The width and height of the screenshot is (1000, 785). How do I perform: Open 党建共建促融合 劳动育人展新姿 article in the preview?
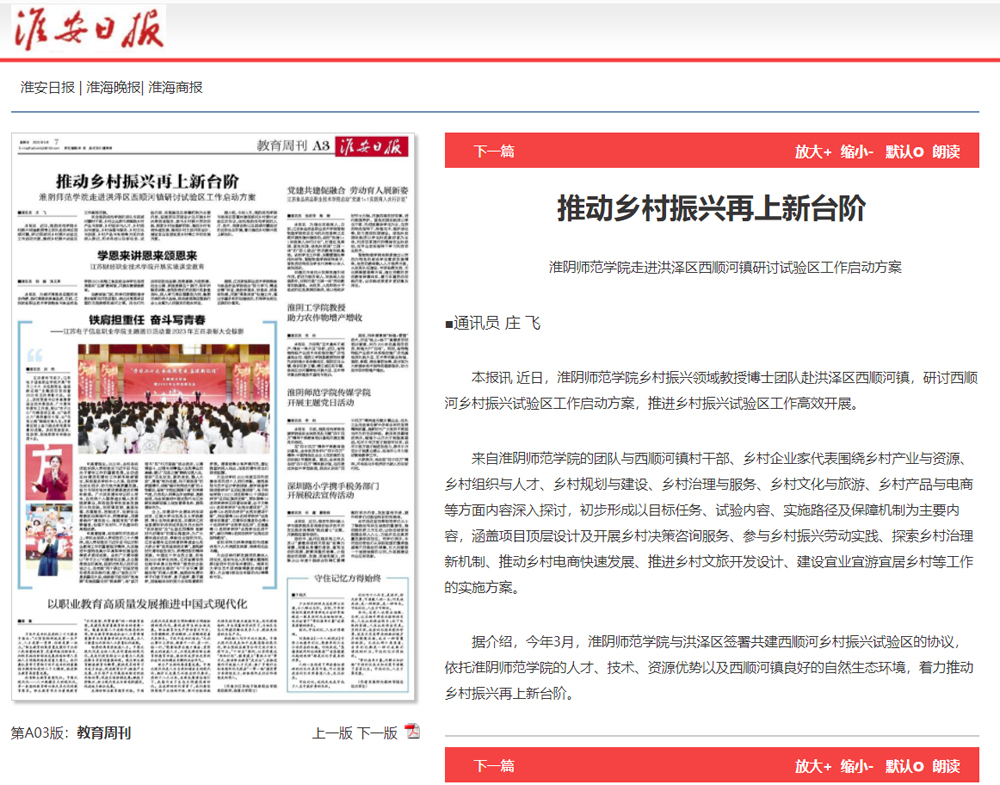click(348, 190)
